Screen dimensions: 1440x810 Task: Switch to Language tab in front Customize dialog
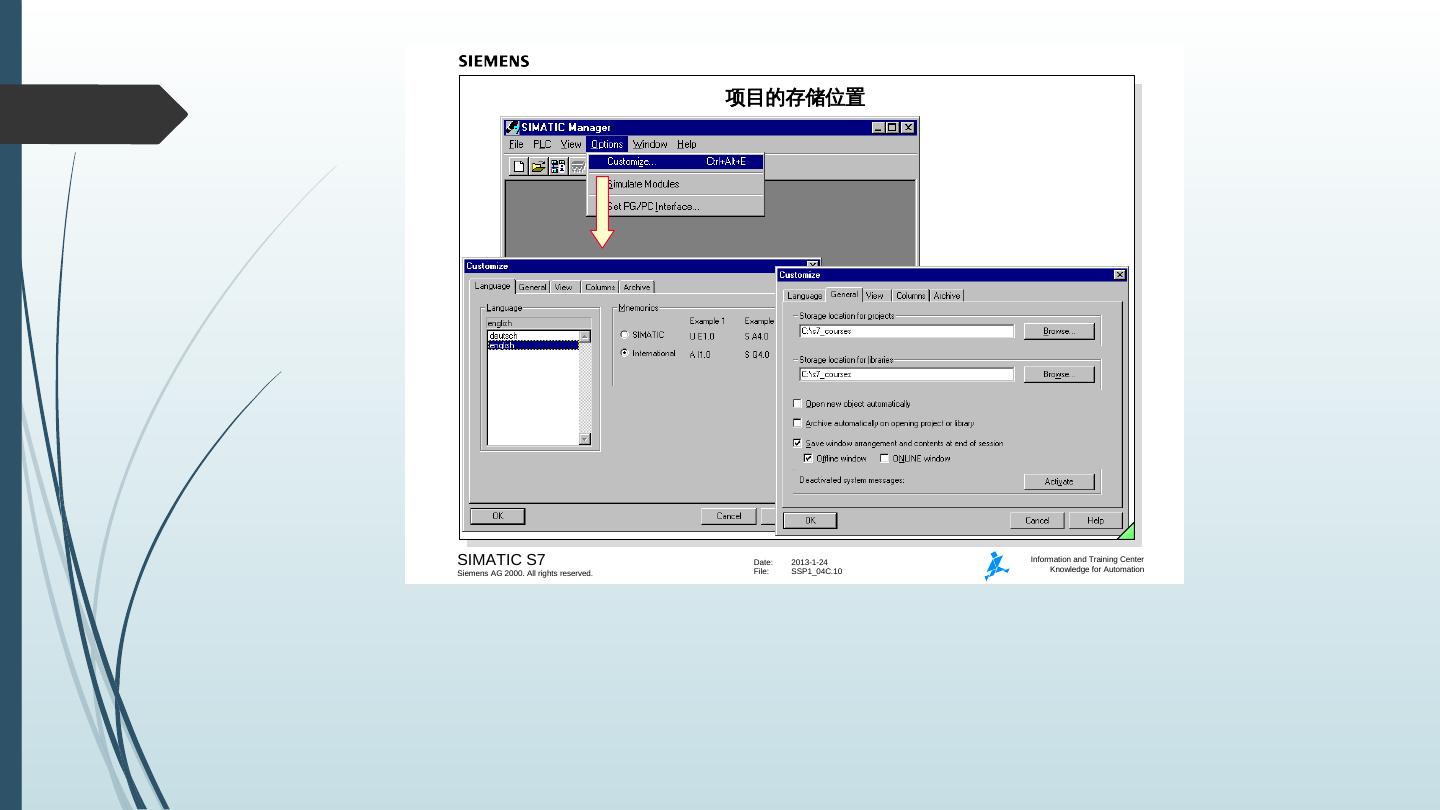[x=805, y=296]
